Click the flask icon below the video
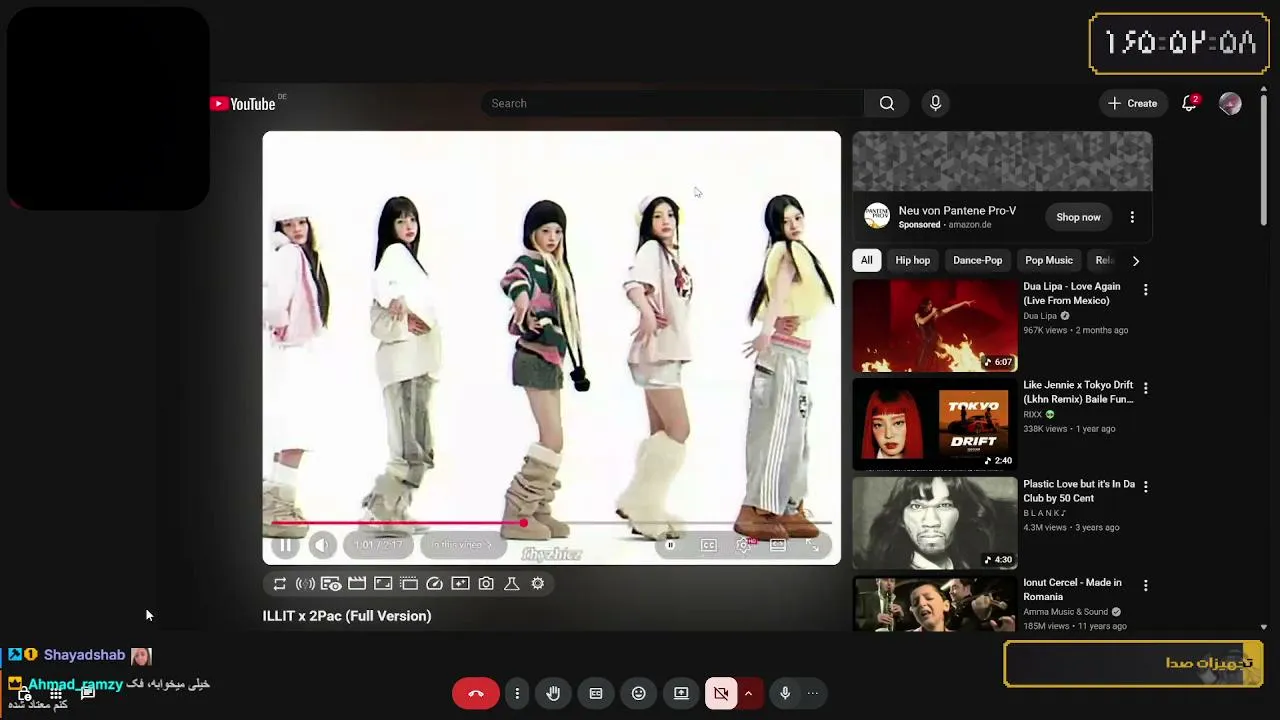Viewport: 1280px width, 720px height. point(512,584)
